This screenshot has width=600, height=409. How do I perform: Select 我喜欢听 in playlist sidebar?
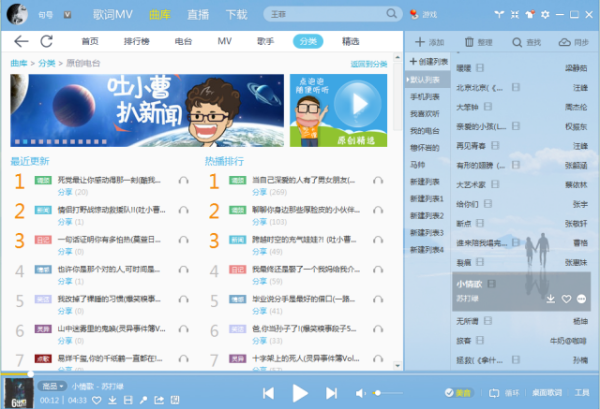coord(425,114)
